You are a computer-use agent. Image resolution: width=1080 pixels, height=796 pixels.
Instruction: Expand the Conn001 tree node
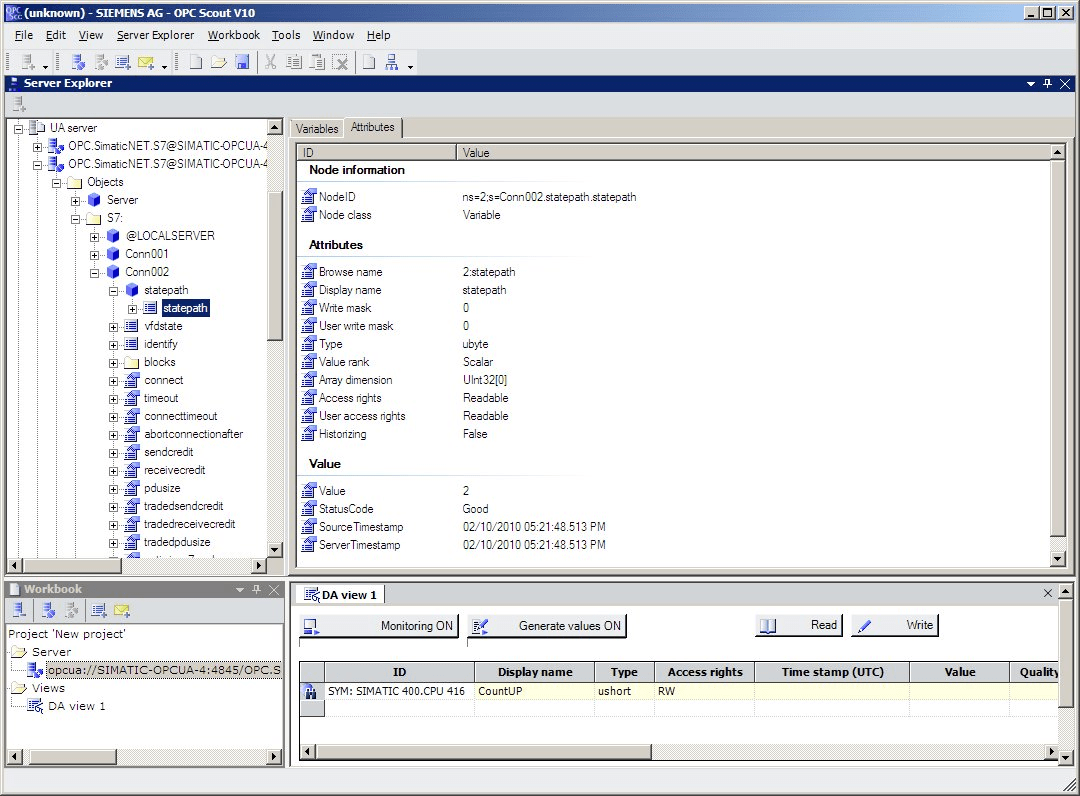94,255
